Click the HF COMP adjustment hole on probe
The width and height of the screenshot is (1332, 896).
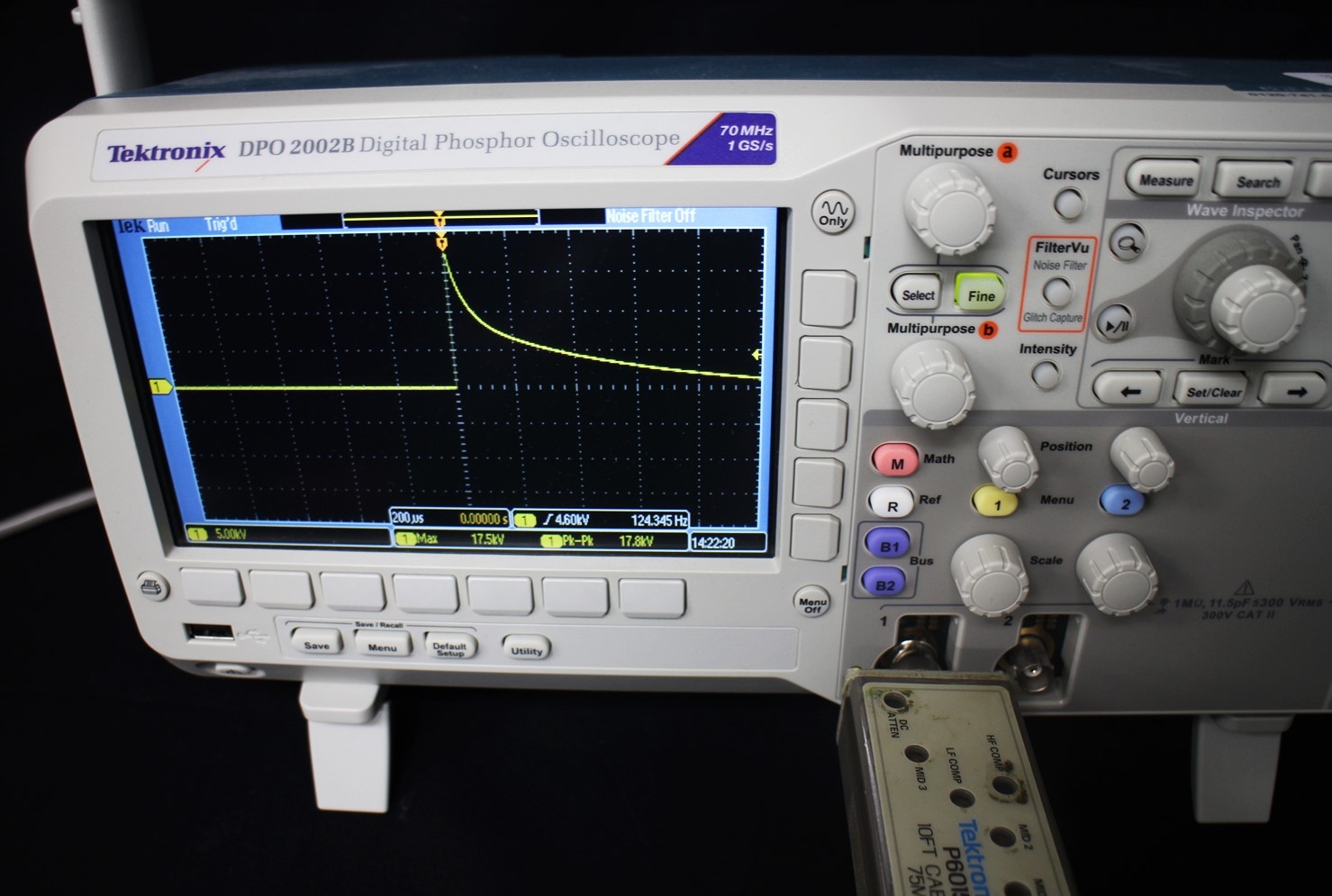[1003, 787]
